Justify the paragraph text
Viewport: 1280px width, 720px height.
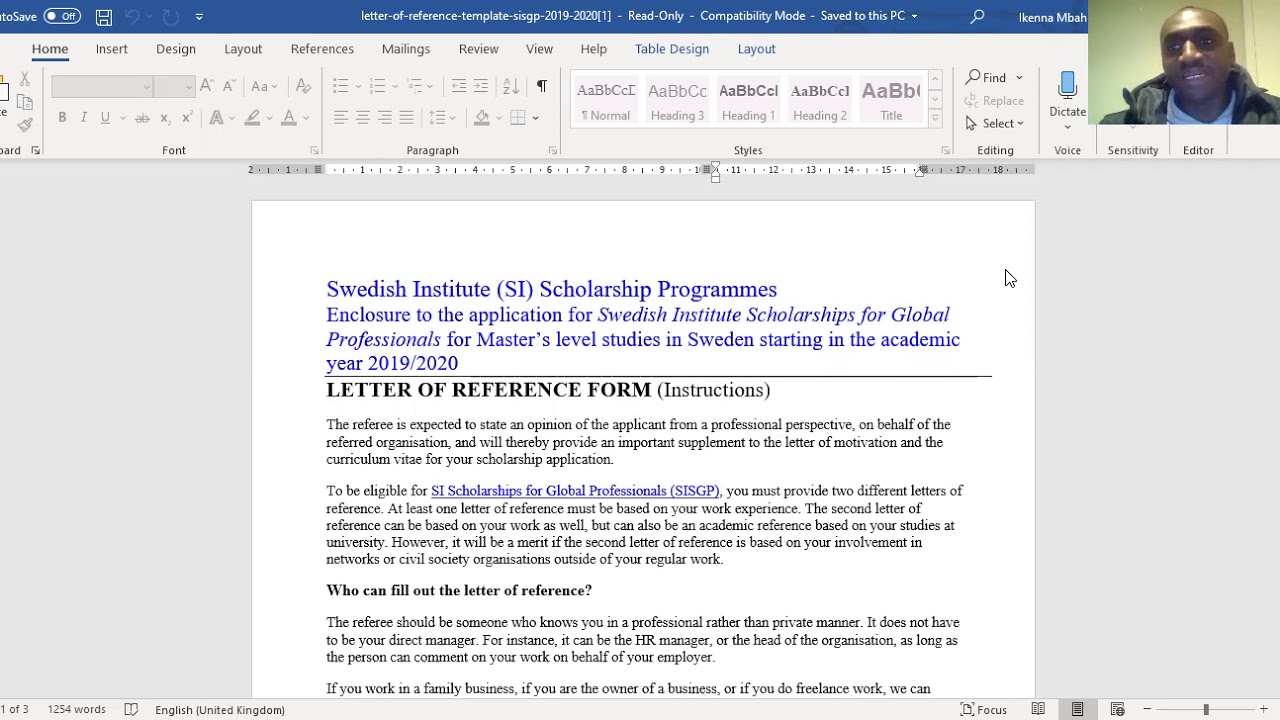click(x=407, y=118)
